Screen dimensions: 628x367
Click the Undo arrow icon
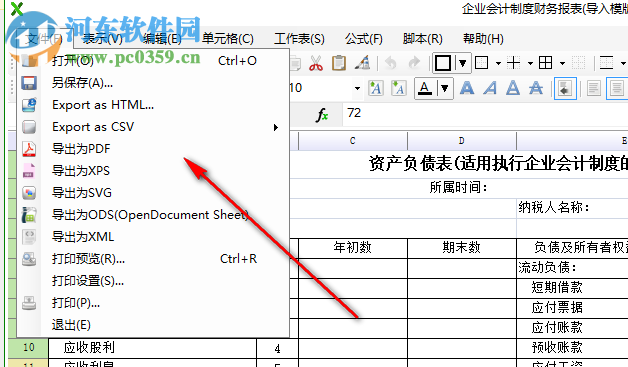click(x=390, y=63)
